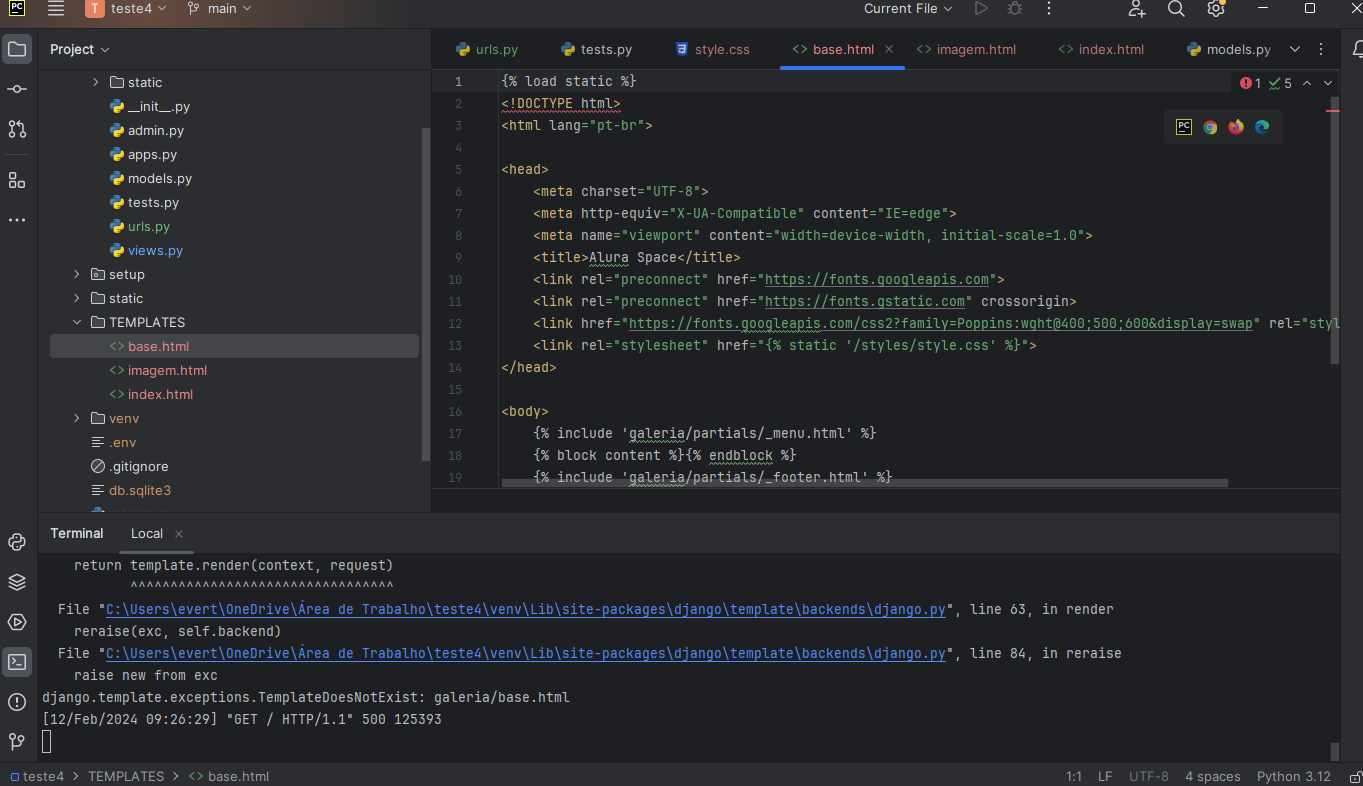Open the Problems tool window
Viewport: 1363px width, 786px height.
17,702
